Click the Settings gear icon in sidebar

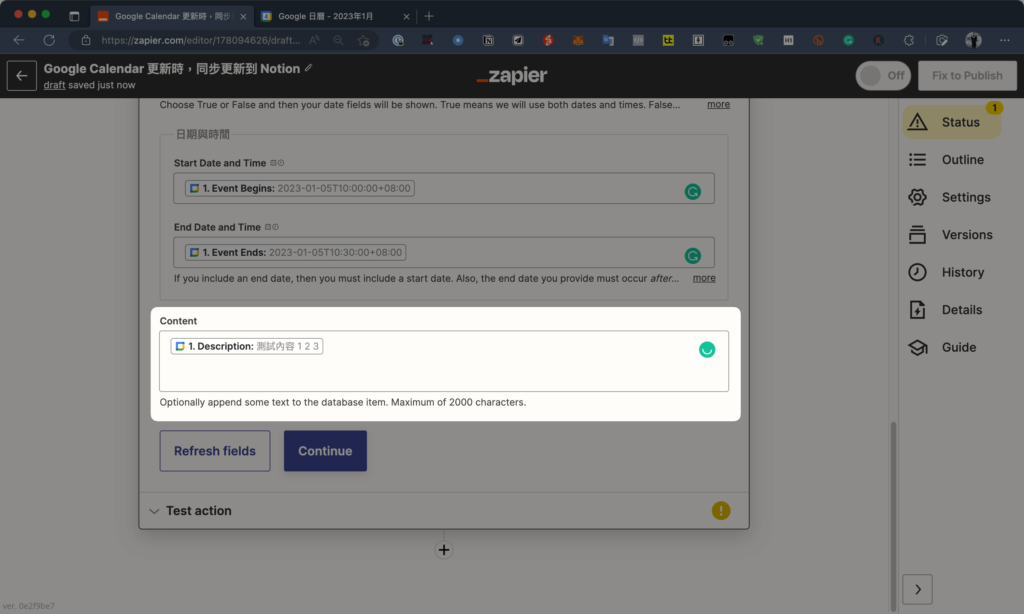(918, 197)
